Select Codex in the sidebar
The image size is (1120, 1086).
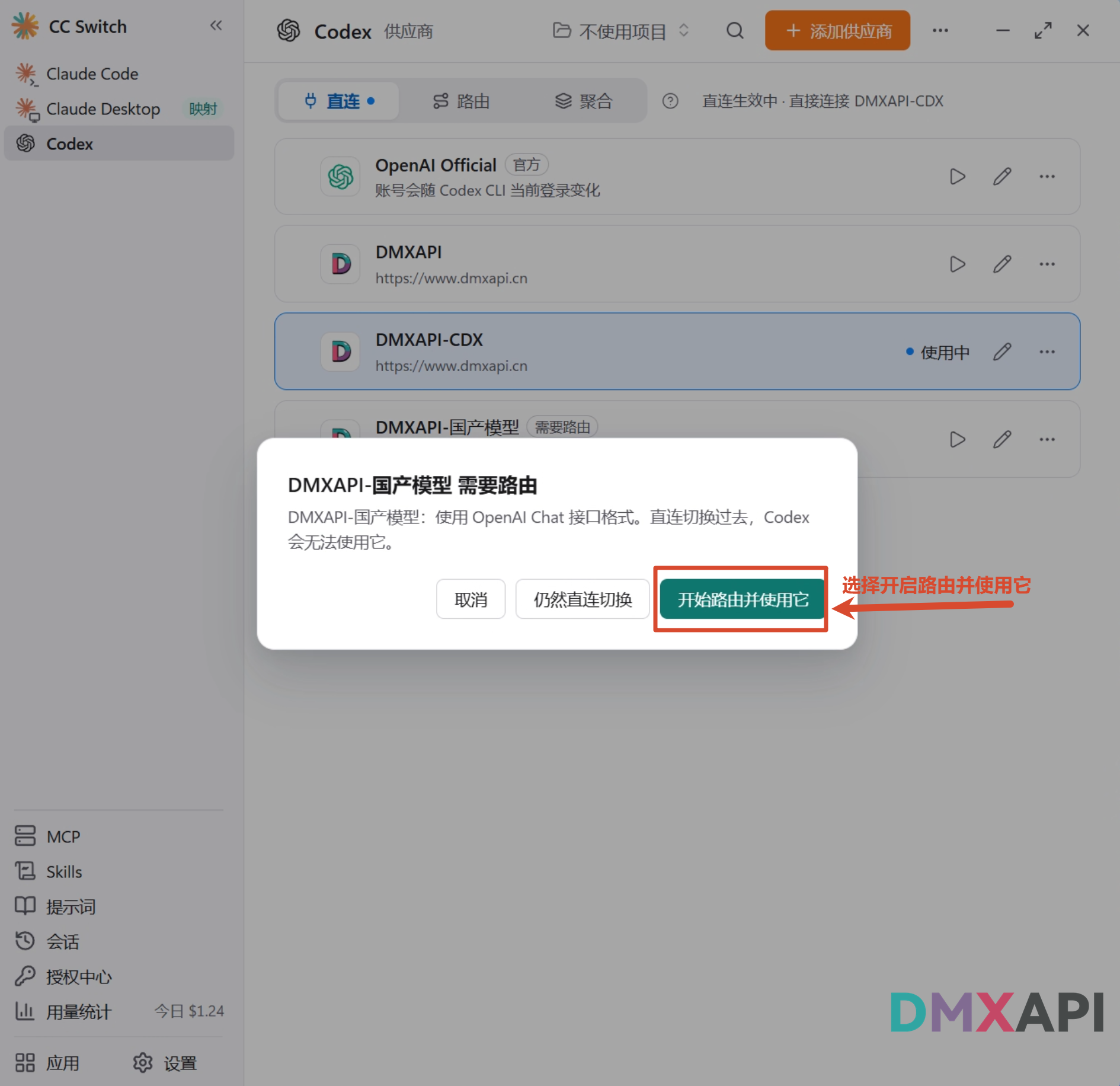coord(119,143)
